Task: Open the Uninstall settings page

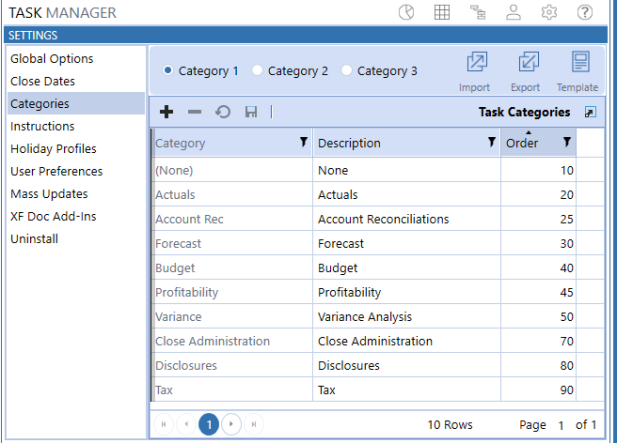Action: 76,239
